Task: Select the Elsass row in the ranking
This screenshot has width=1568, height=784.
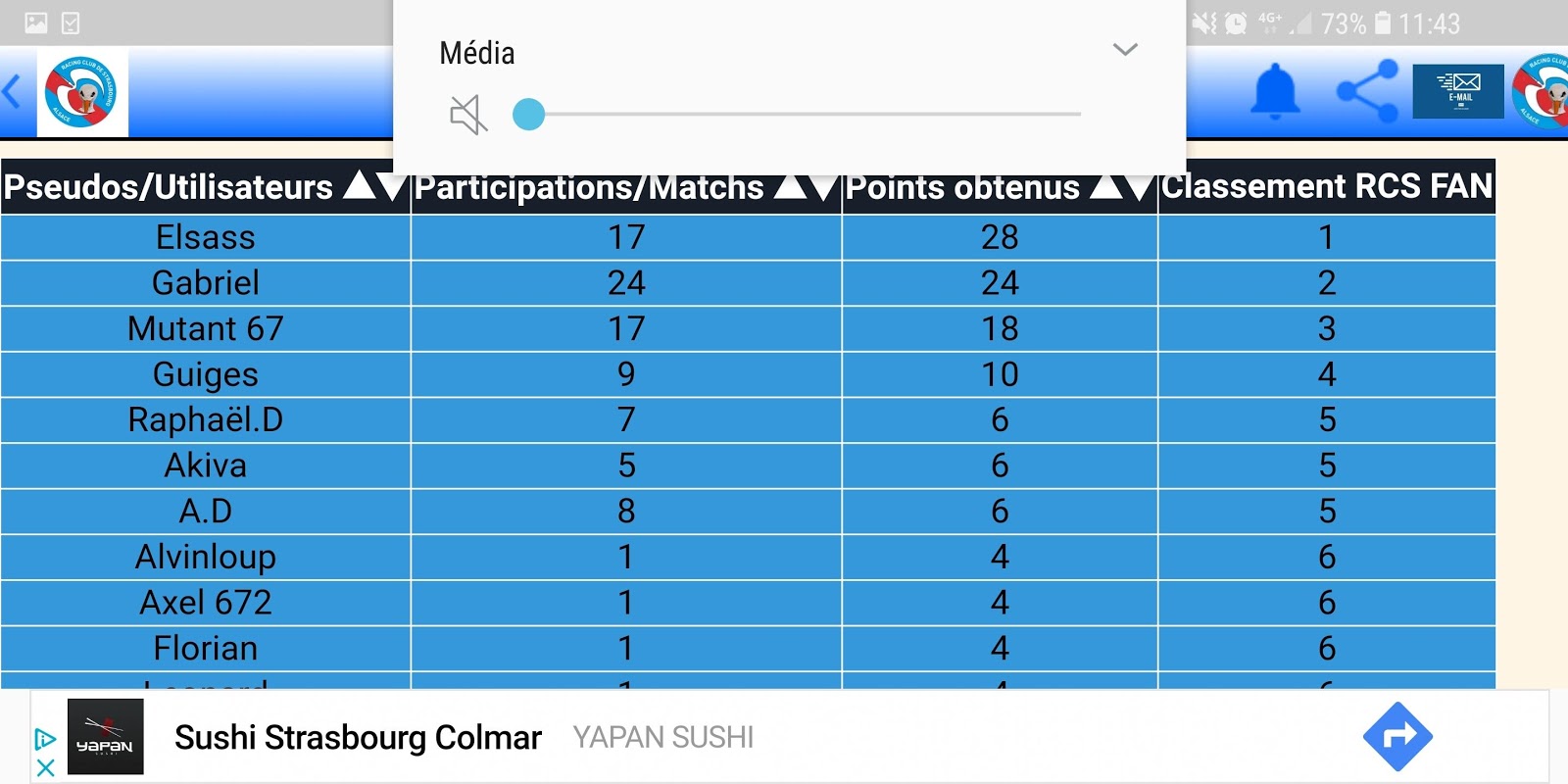Action: [x=206, y=237]
